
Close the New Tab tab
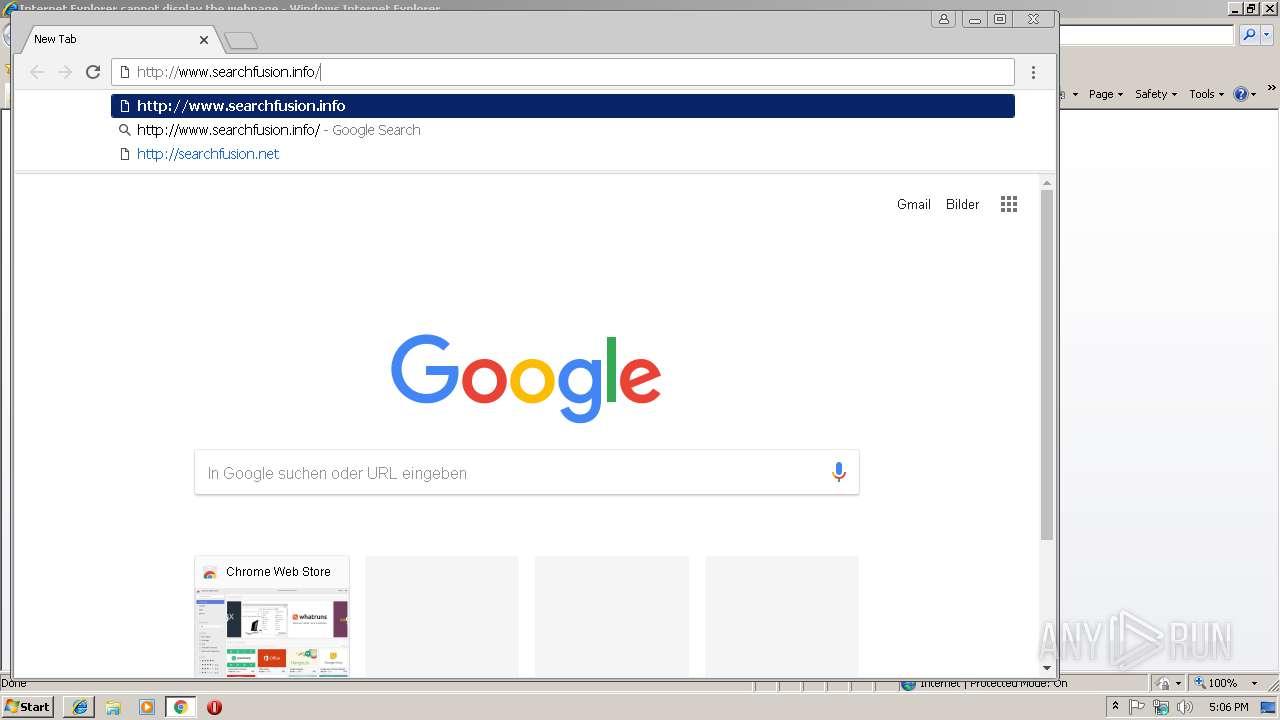pos(204,40)
